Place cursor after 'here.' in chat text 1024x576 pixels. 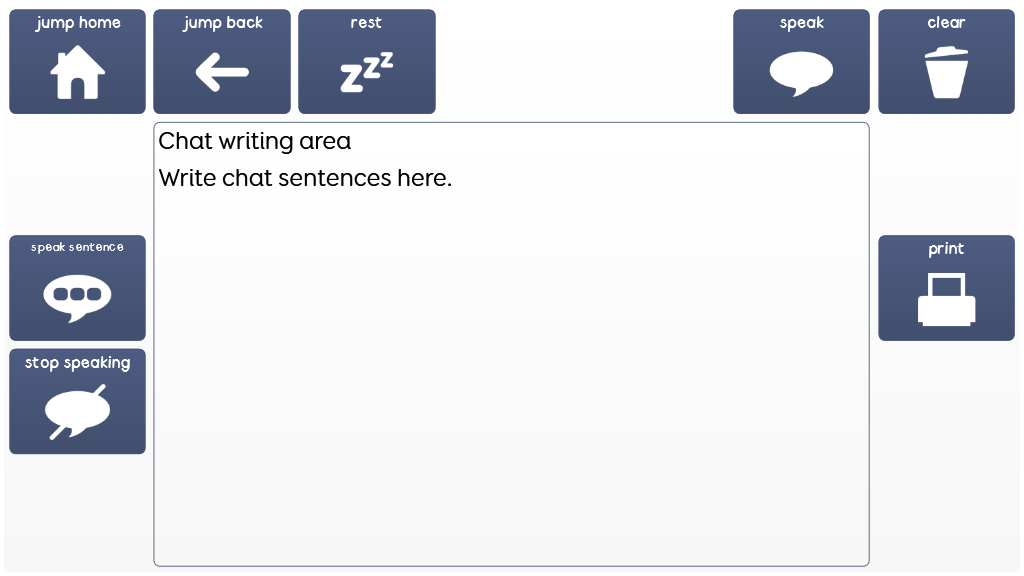[454, 179]
